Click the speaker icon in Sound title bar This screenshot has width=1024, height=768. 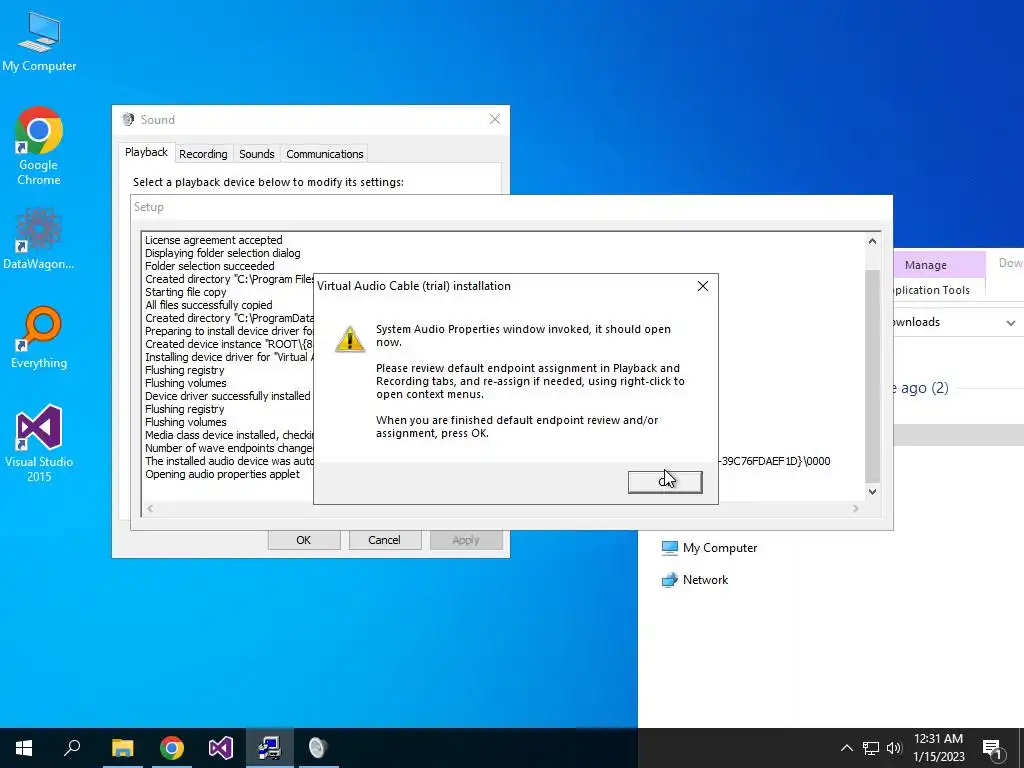[x=128, y=120]
